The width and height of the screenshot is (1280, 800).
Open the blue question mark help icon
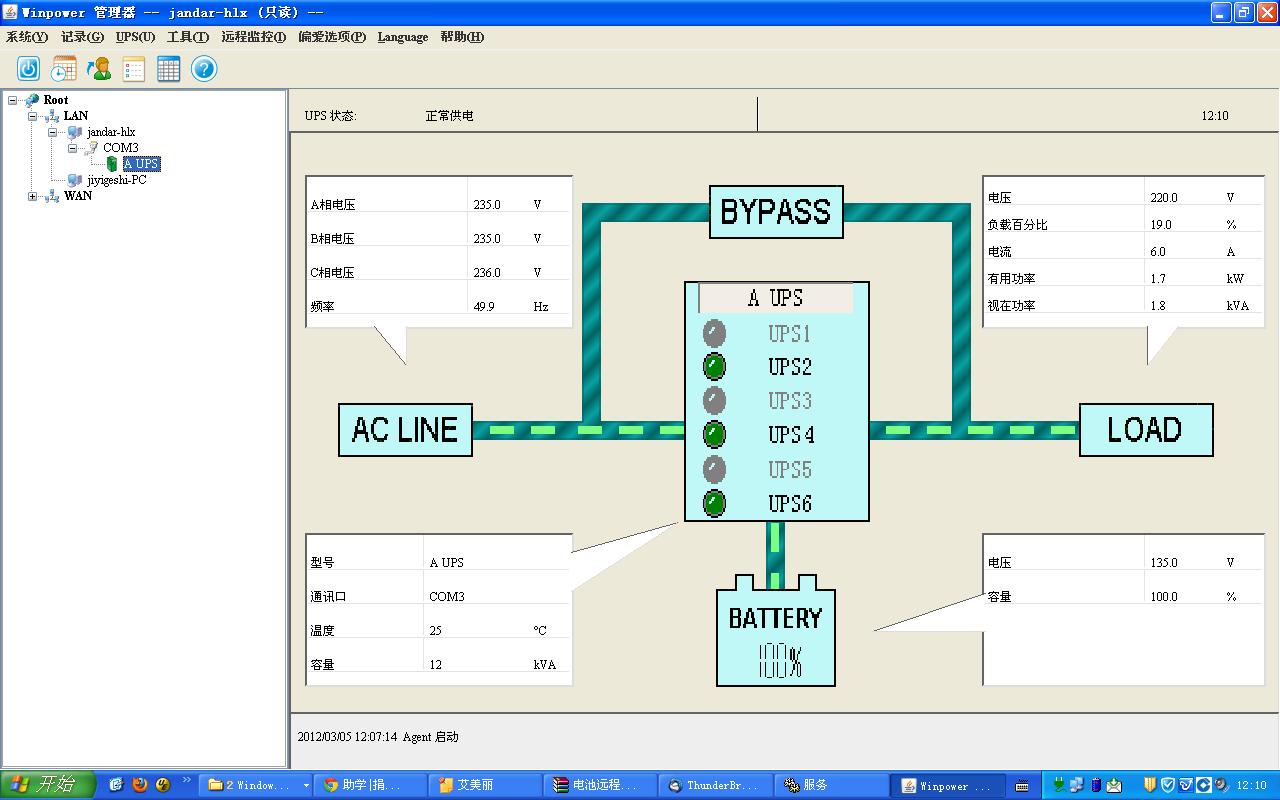(204, 68)
